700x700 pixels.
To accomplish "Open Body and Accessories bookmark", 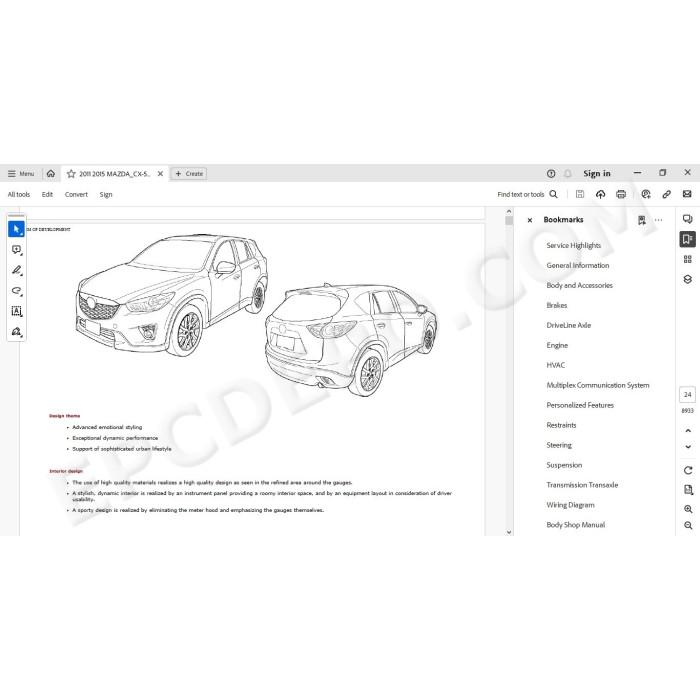I will click(x=579, y=285).
